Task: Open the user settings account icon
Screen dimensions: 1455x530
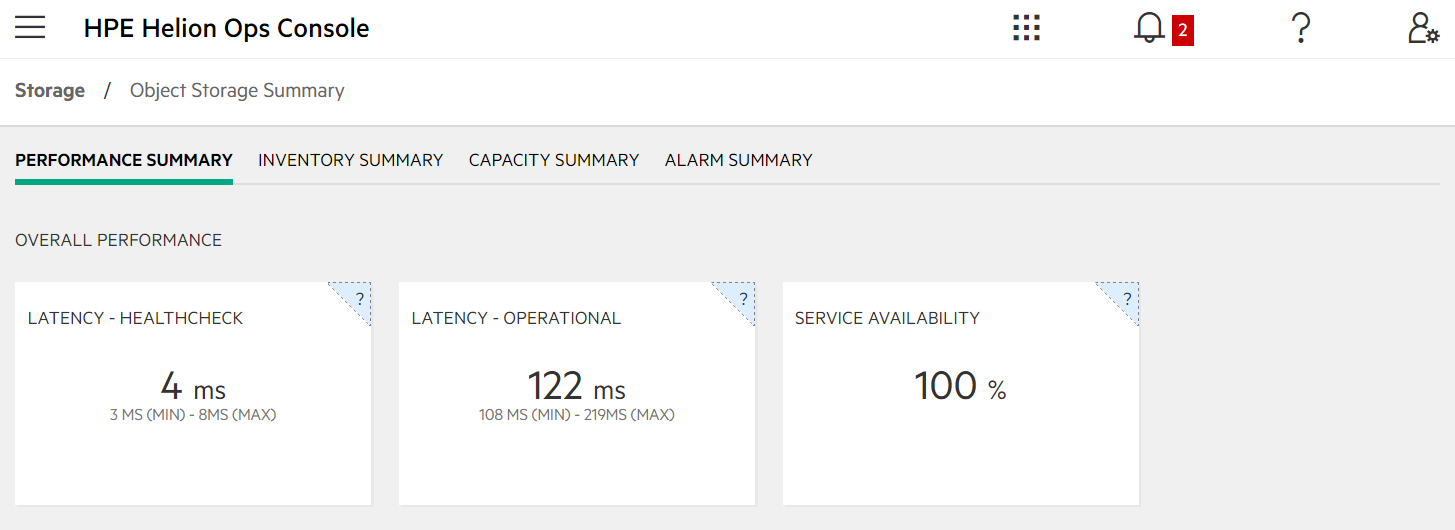Action: 1423,28
